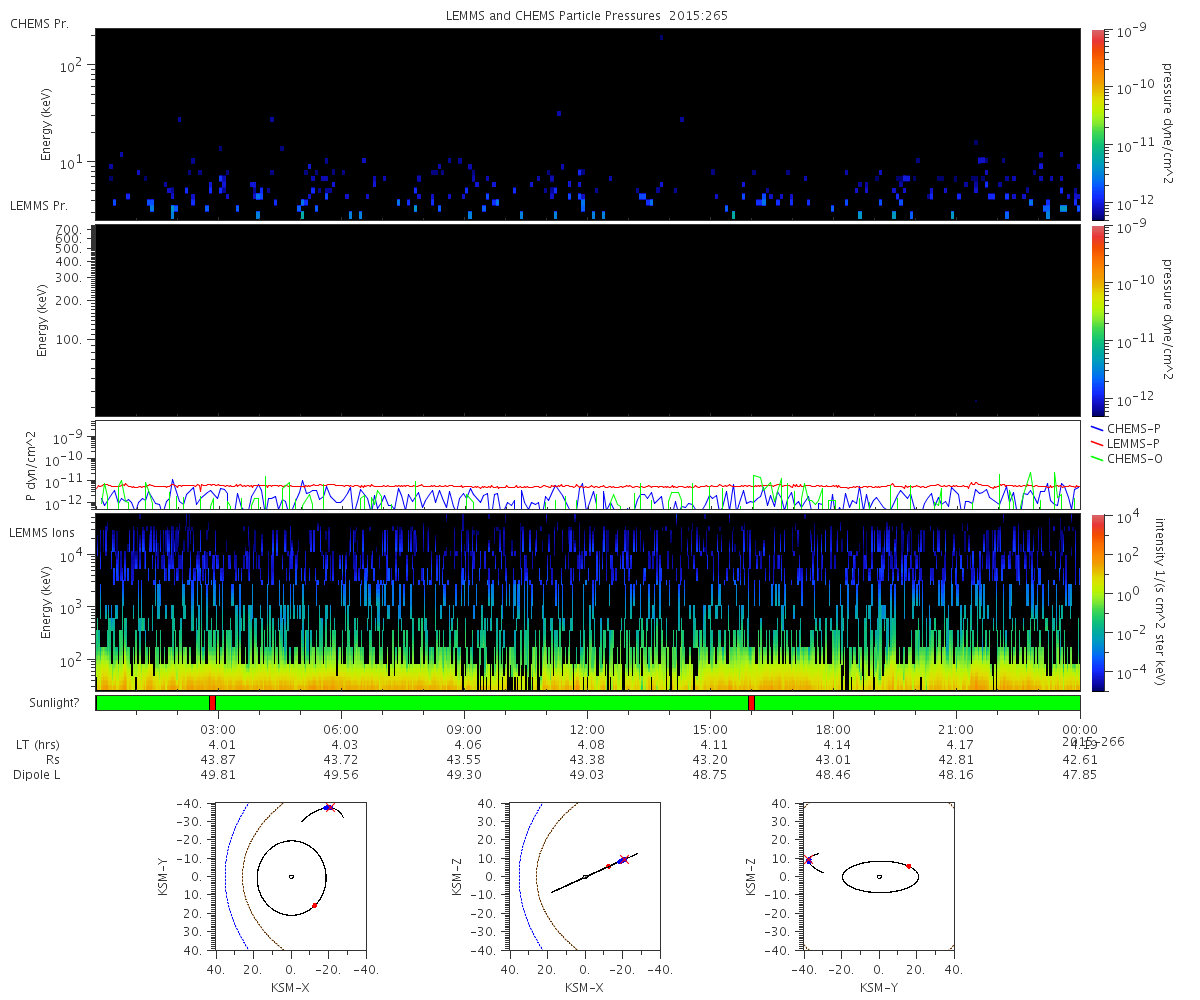Click the Sunlight? row label
This screenshot has width=1200, height=1000.
pos(46,703)
